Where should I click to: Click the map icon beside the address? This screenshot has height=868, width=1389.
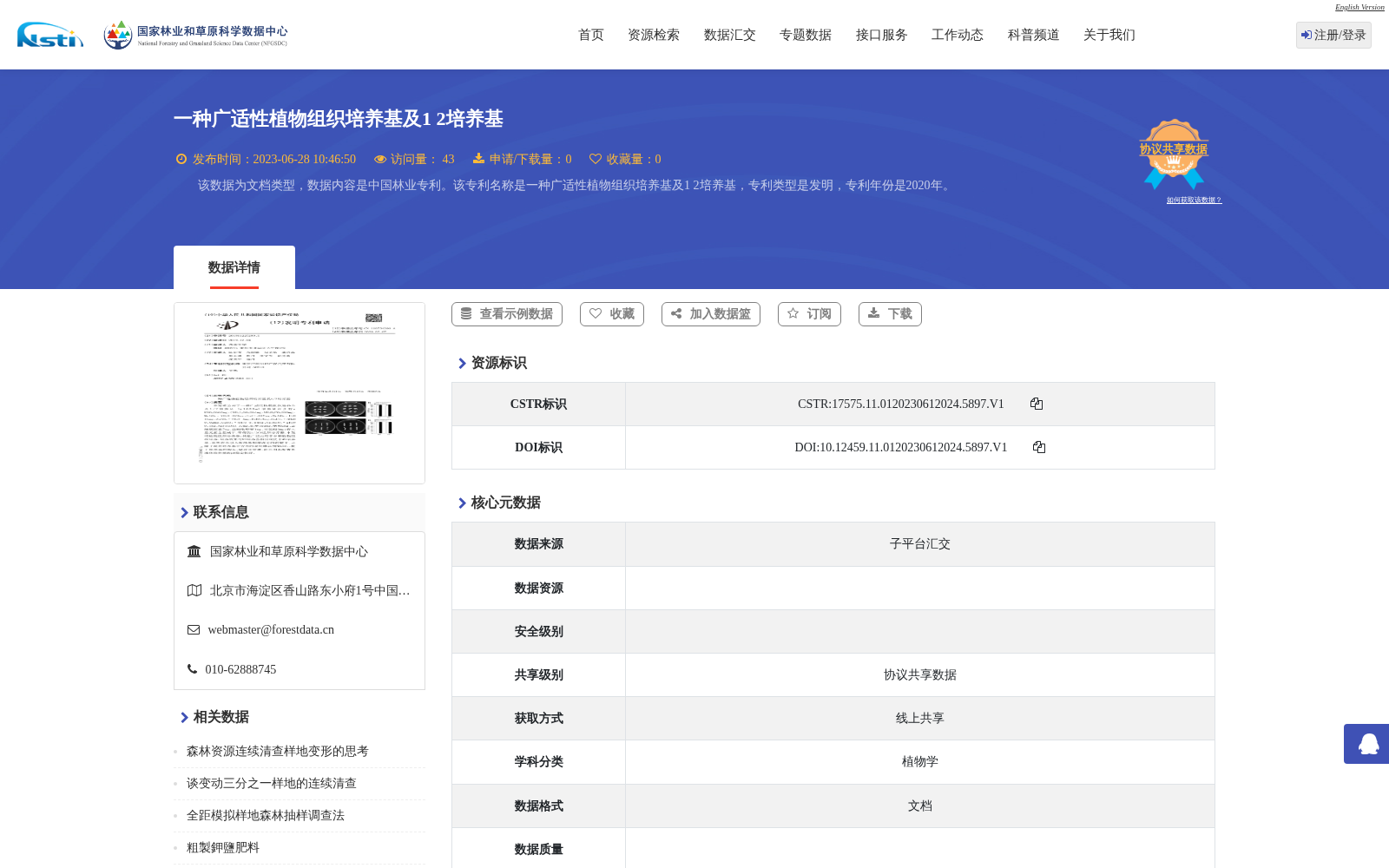click(194, 590)
